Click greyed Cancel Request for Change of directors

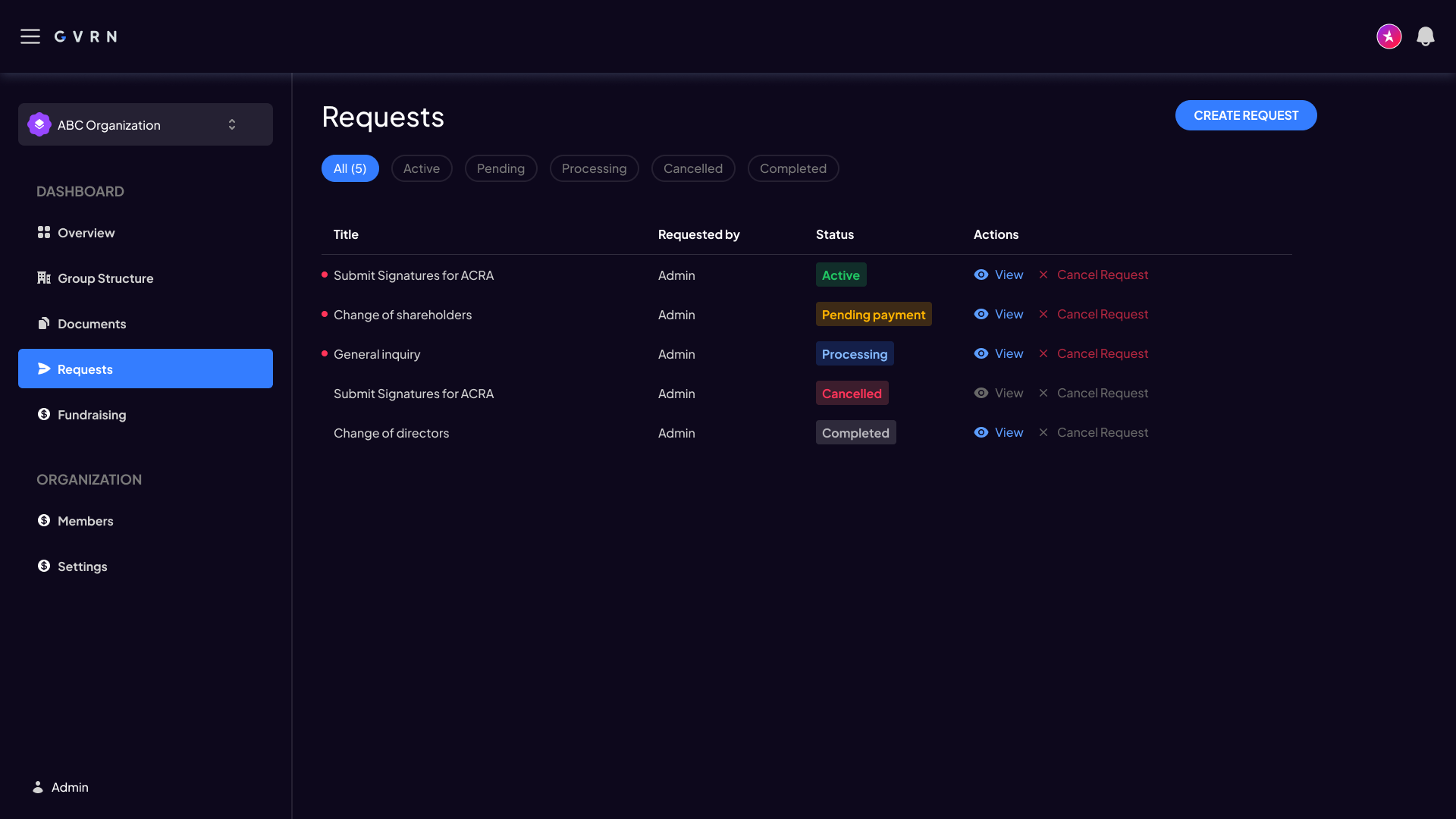tap(1103, 432)
